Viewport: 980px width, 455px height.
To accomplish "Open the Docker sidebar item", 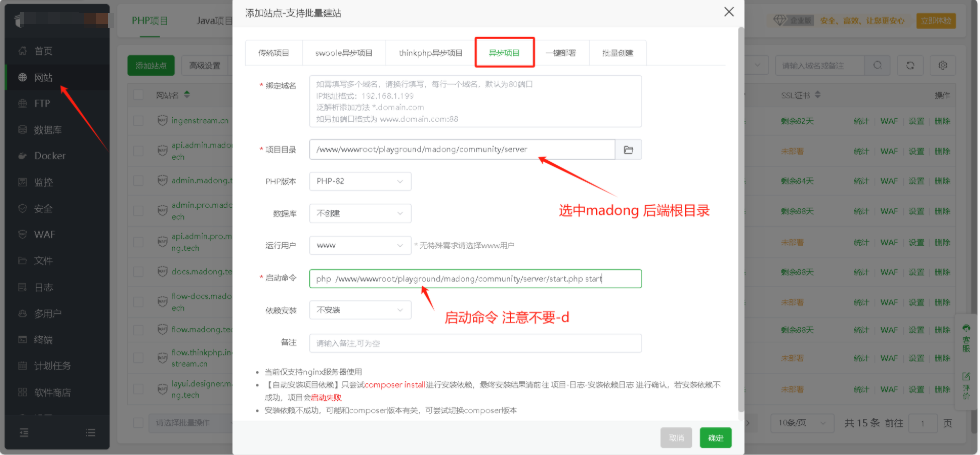I will (49, 156).
